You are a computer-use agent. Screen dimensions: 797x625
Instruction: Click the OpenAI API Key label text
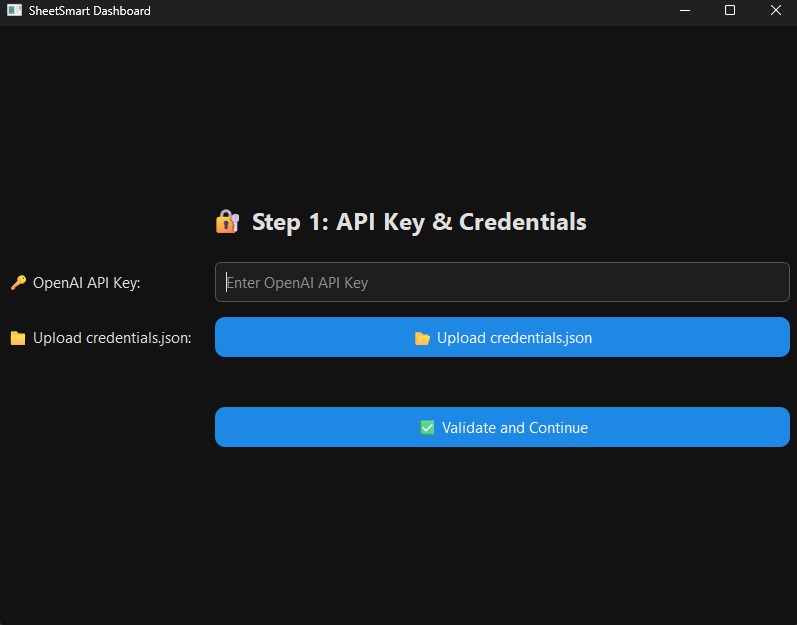[86, 283]
